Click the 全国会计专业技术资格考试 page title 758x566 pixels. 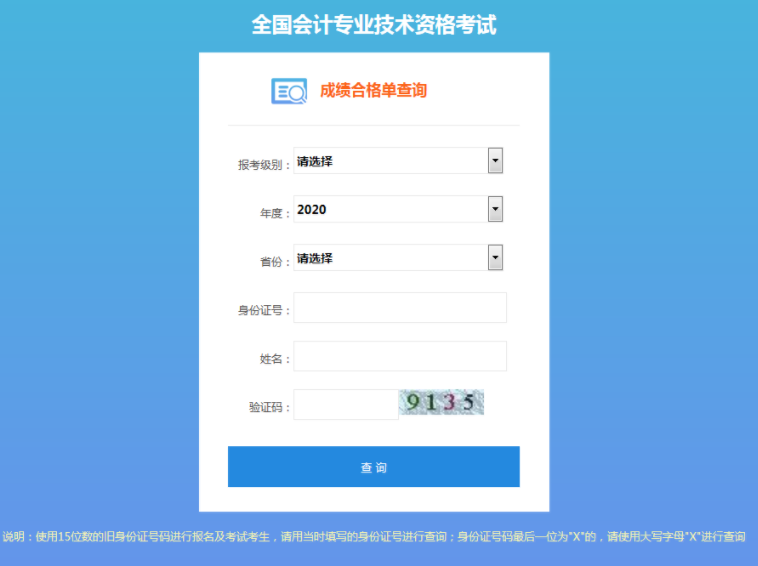tap(374, 25)
